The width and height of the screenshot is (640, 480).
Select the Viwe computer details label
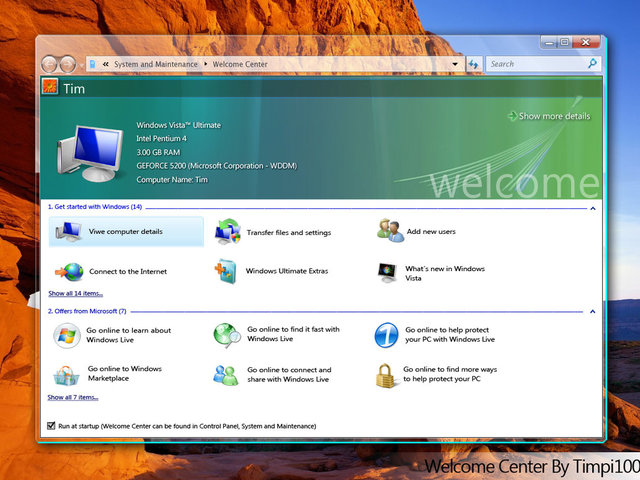point(126,231)
